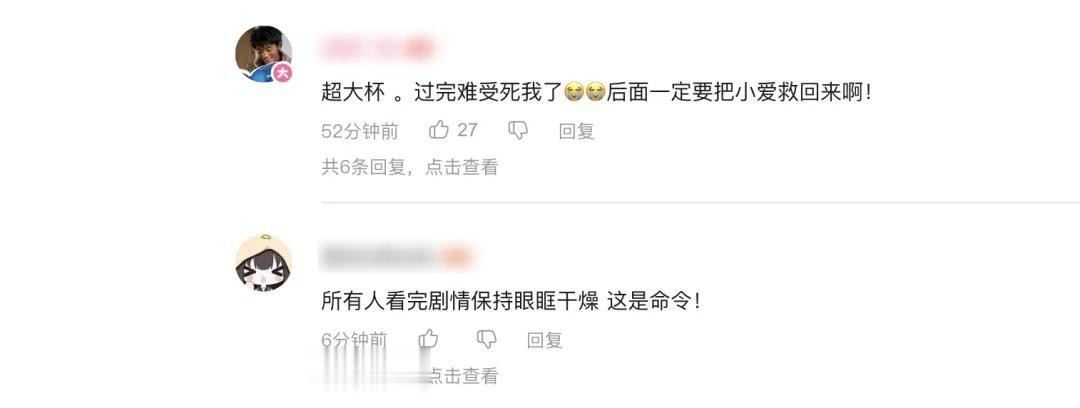Dislike the comment starting with 超大杯
Screen dimensions: 1080x408
coord(517,130)
